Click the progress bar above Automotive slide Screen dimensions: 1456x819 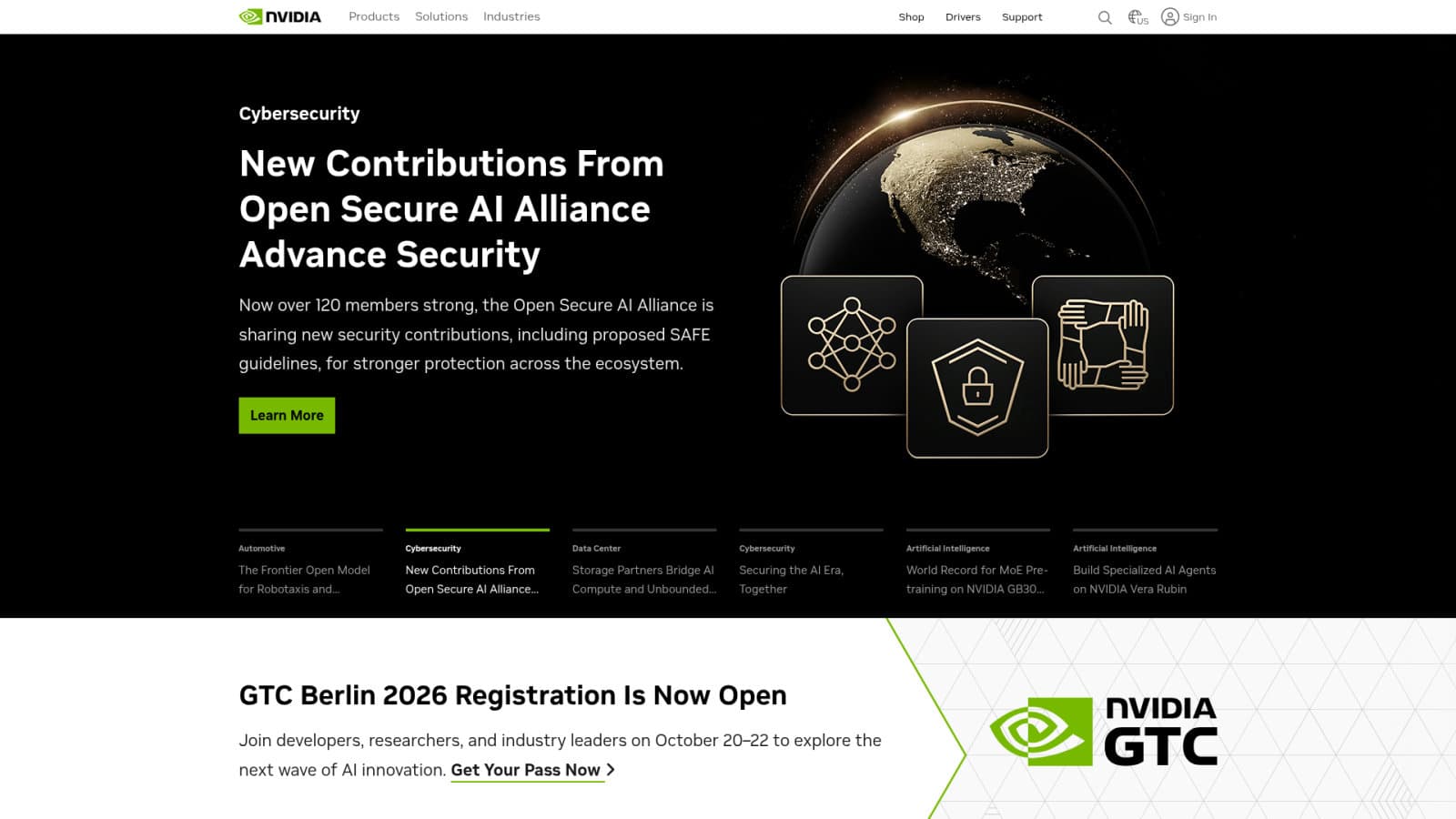pyautogui.click(x=310, y=530)
